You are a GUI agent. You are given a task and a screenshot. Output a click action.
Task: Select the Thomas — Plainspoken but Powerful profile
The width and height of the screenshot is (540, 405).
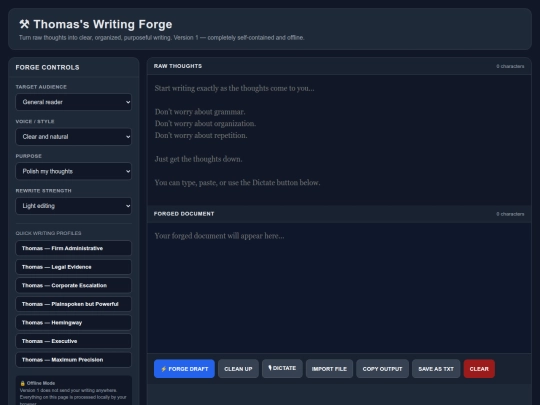coord(73,304)
